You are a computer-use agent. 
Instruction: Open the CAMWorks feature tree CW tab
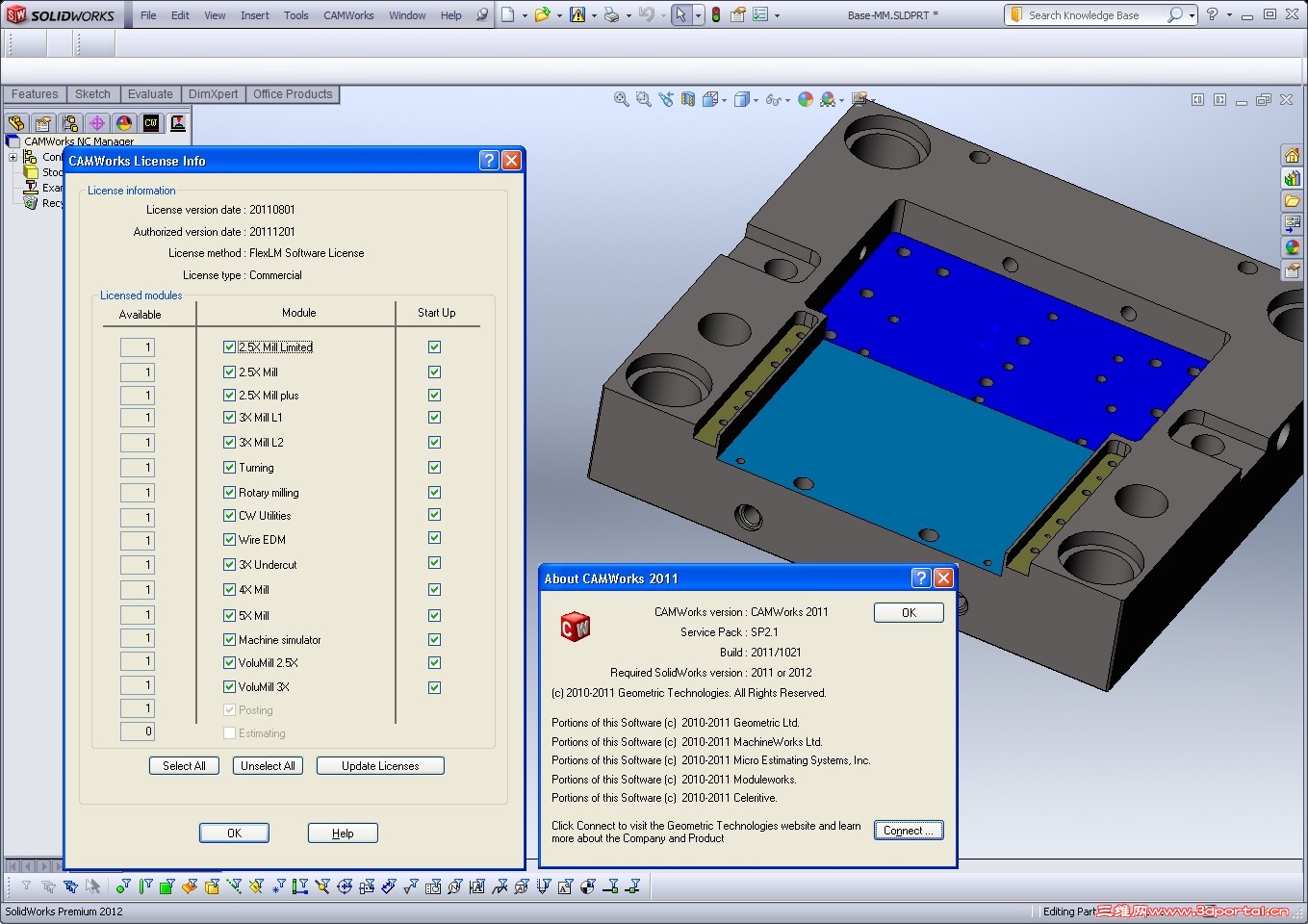point(151,123)
